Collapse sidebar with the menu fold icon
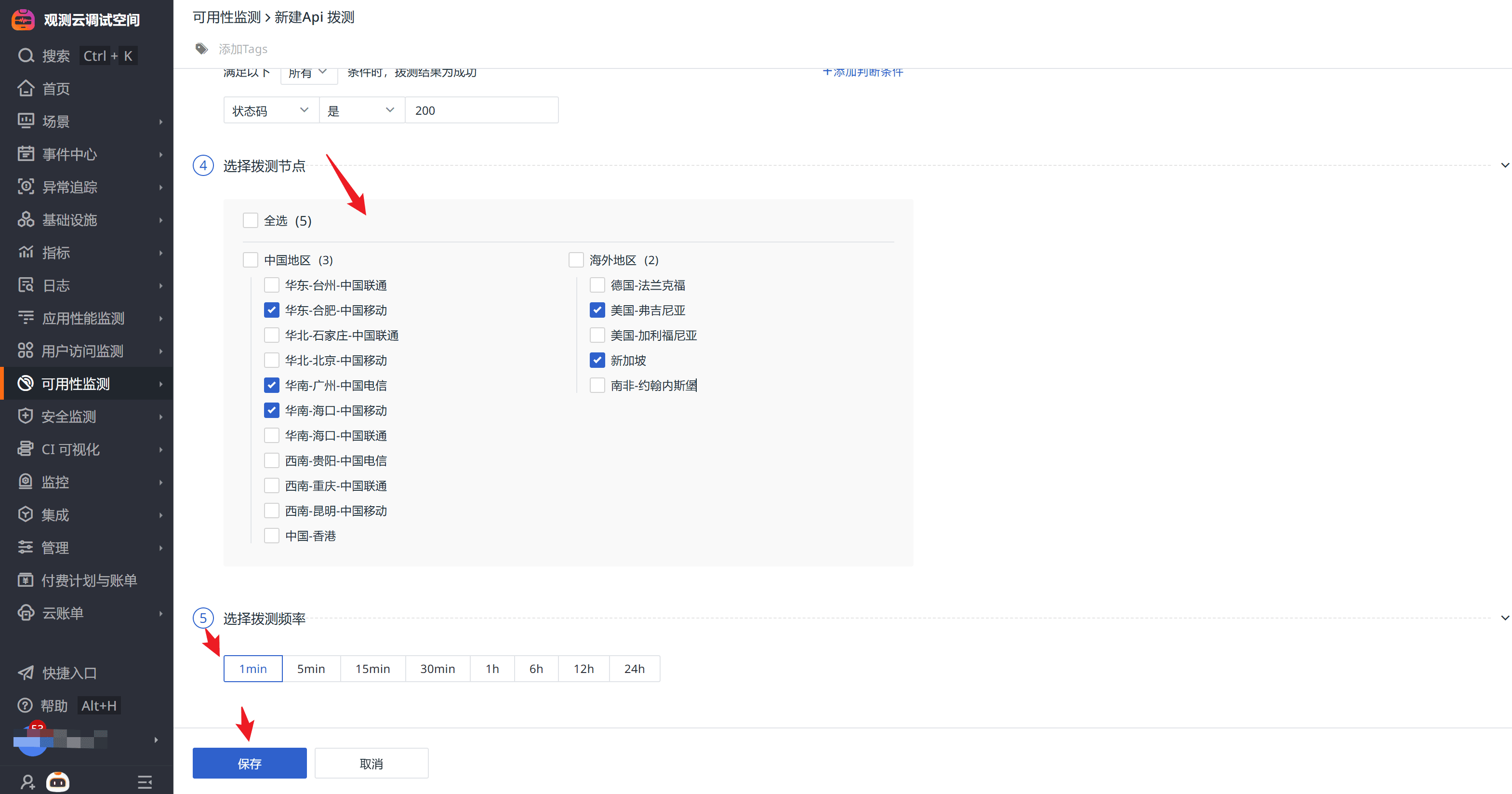The width and height of the screenshot is (1512, 794). (x=145, y=781)
